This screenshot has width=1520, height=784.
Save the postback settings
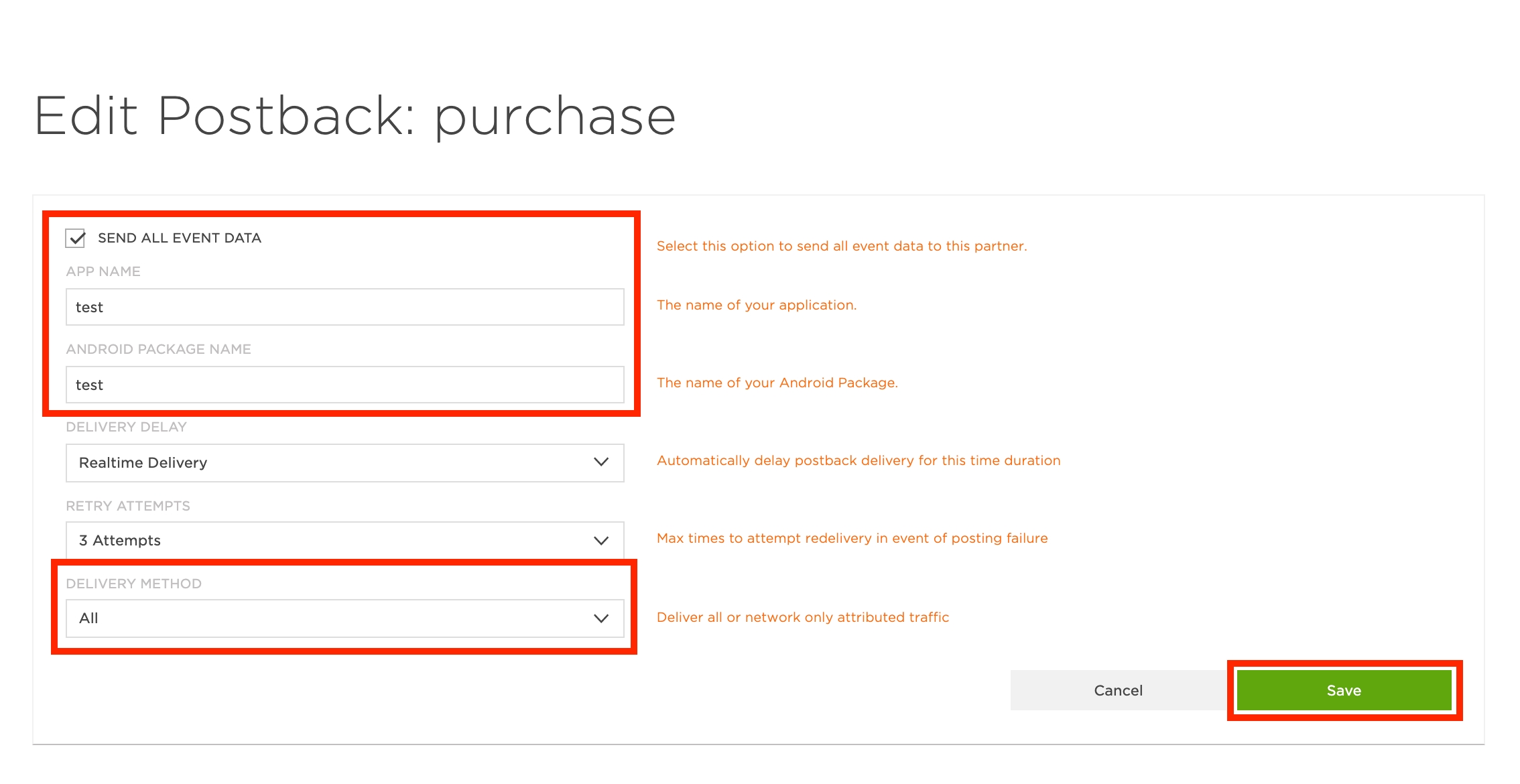[x=1344, y=690]
